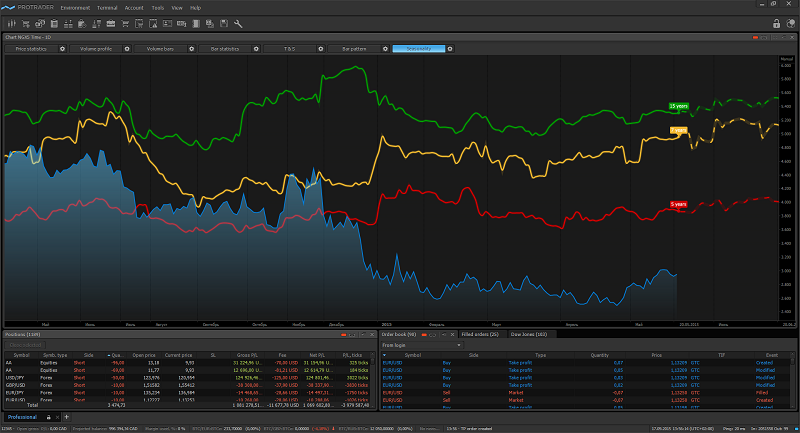Toggle the Bar statistics overlay
The width and height of the screenshot is (800, 433).
(x=224, y=48)
